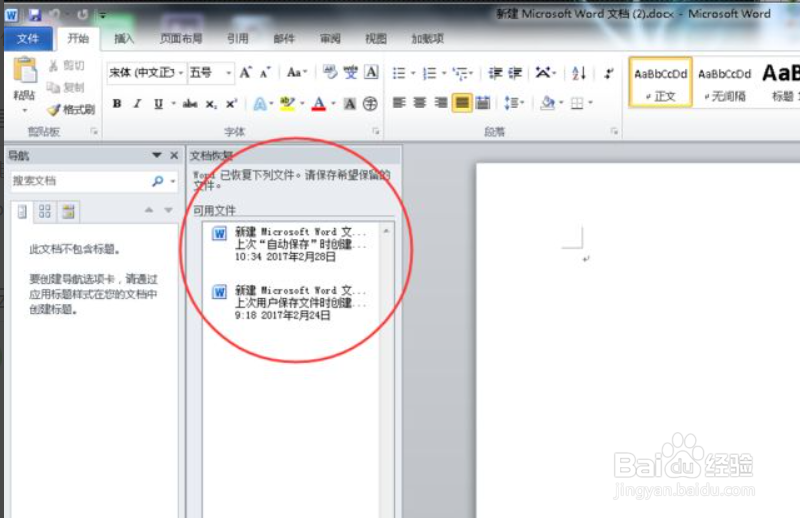Select the Format Painter (格式刷) tool

coord(71,109)
